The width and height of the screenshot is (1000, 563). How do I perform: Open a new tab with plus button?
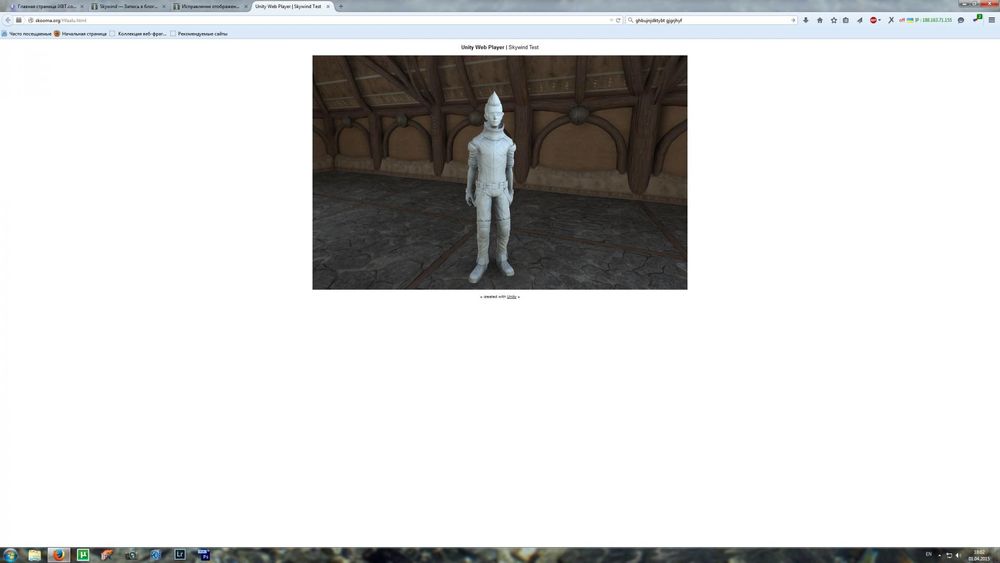pyautogui.click(x=341, y=6)
